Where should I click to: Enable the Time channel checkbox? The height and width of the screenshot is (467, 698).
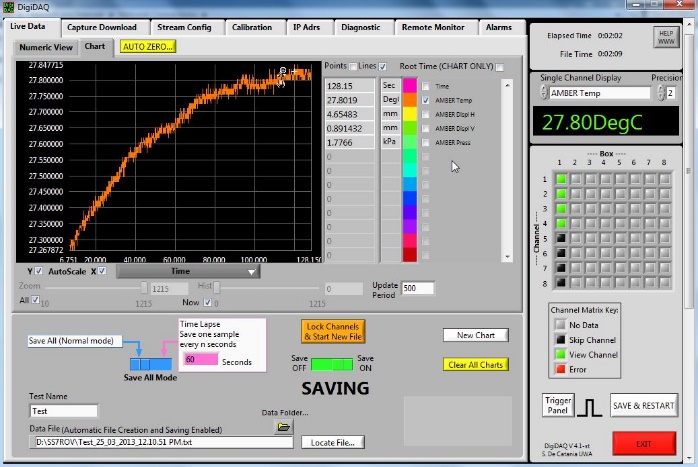pyautogui.click(x=426, y=87)
